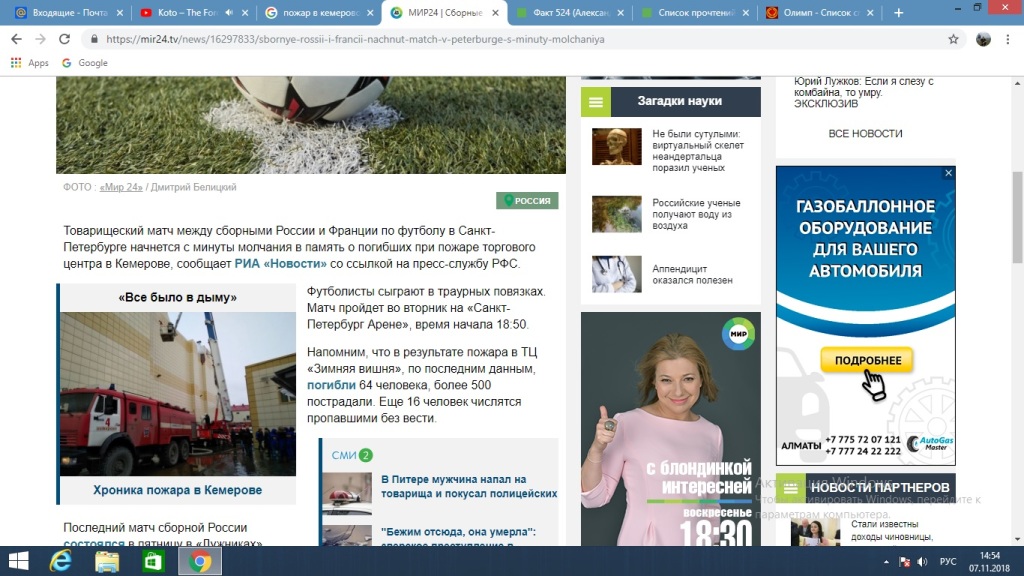Open Загадки науки section header

[x=679, y=101]
